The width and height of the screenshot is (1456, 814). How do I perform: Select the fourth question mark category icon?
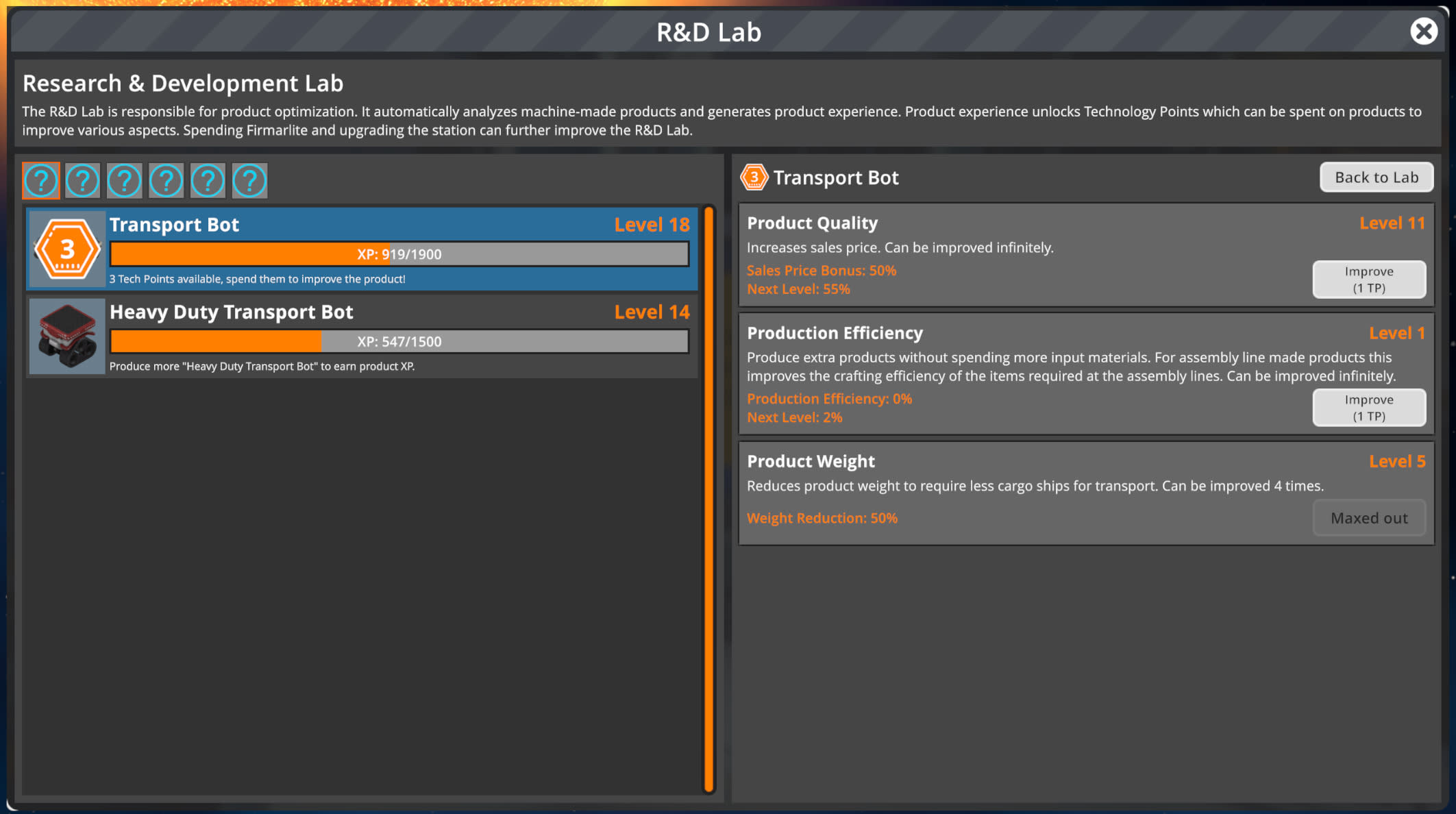[166, 180]
